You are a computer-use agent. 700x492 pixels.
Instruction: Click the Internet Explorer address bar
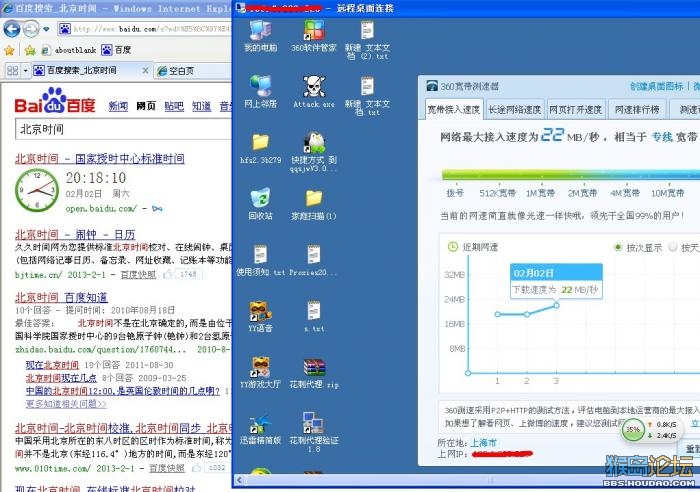tap(145, 29)
